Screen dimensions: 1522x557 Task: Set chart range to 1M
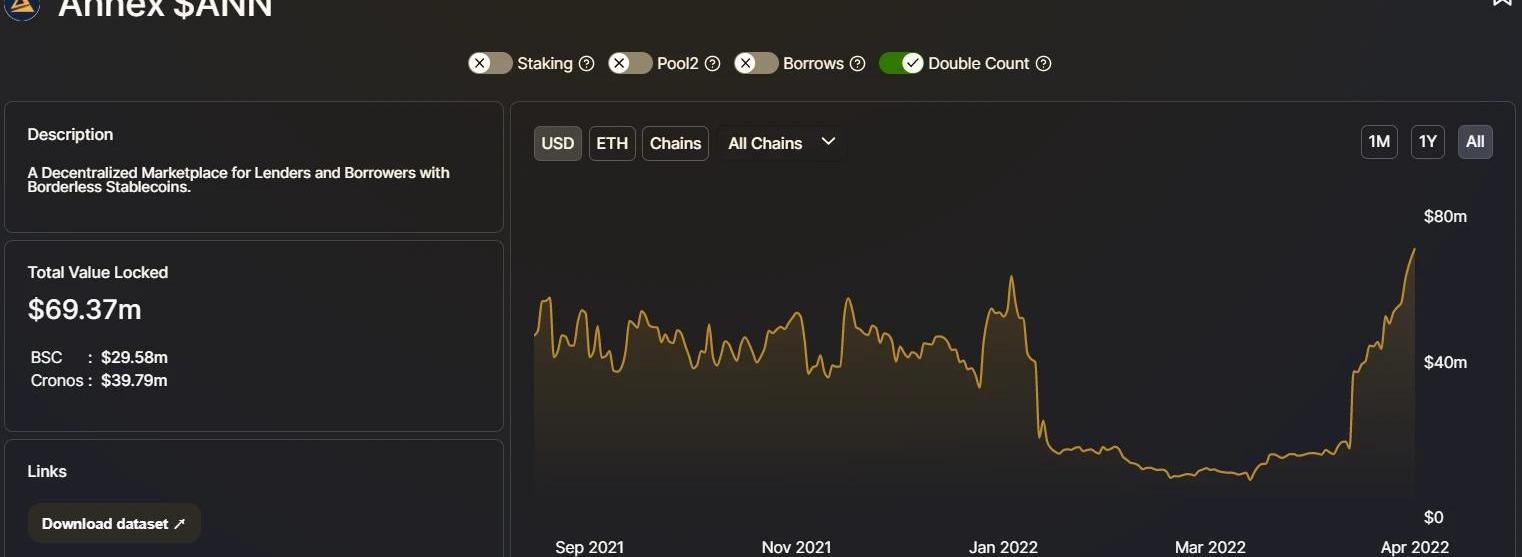coord(1379,142)
